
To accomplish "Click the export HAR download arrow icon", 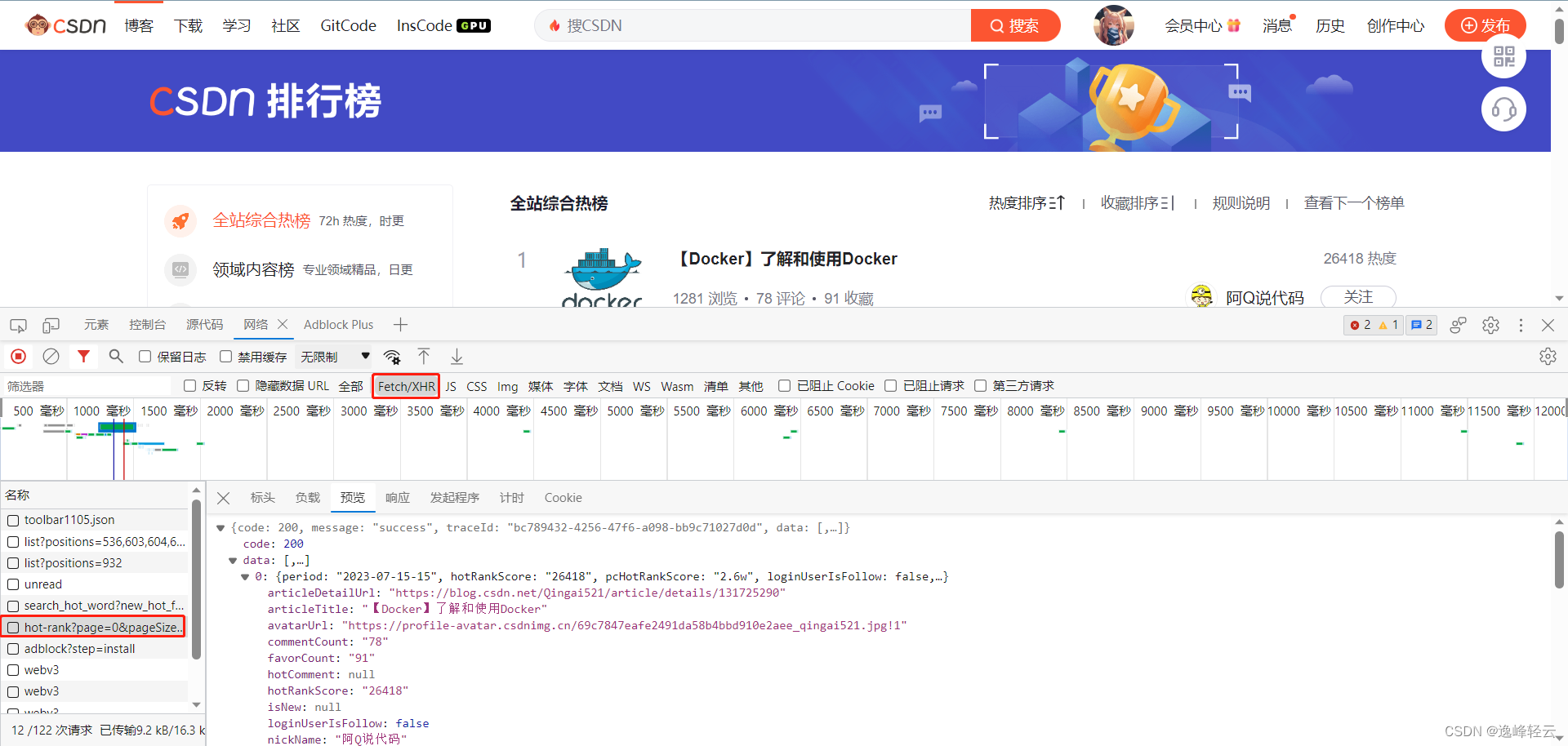I will [457, 357].
